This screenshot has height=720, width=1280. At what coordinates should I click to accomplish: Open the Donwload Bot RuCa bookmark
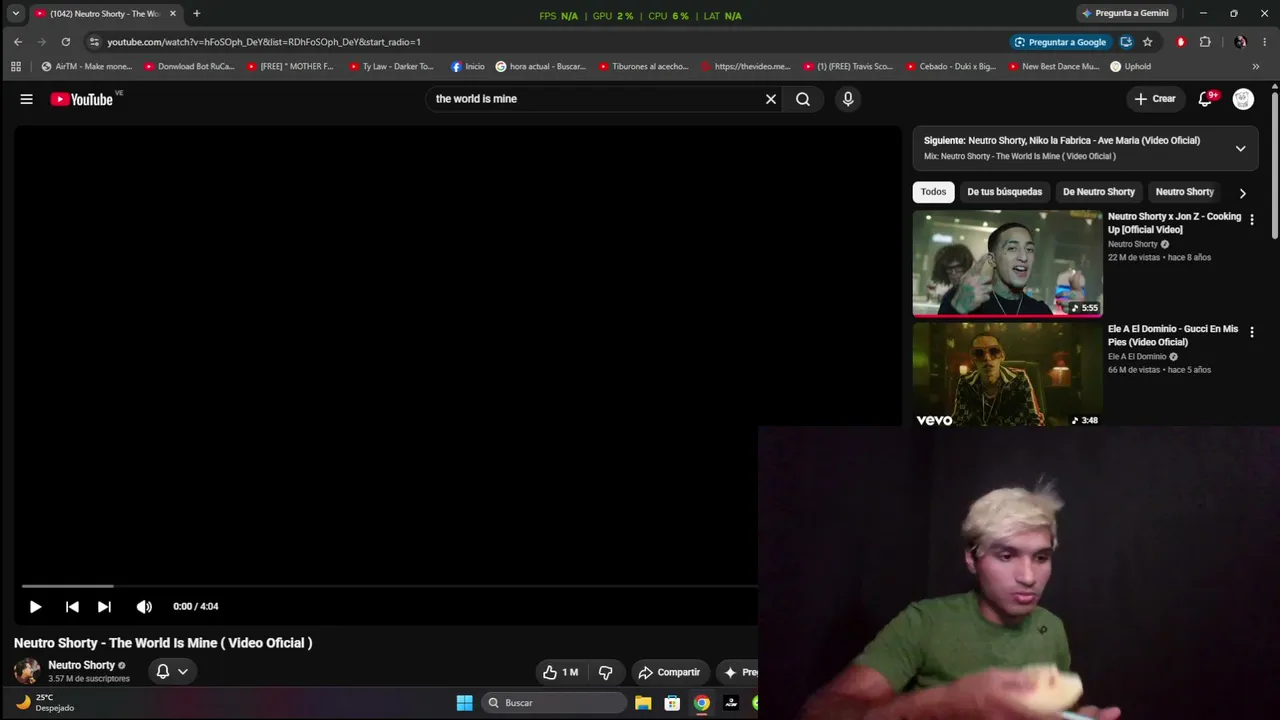[190, 67]
